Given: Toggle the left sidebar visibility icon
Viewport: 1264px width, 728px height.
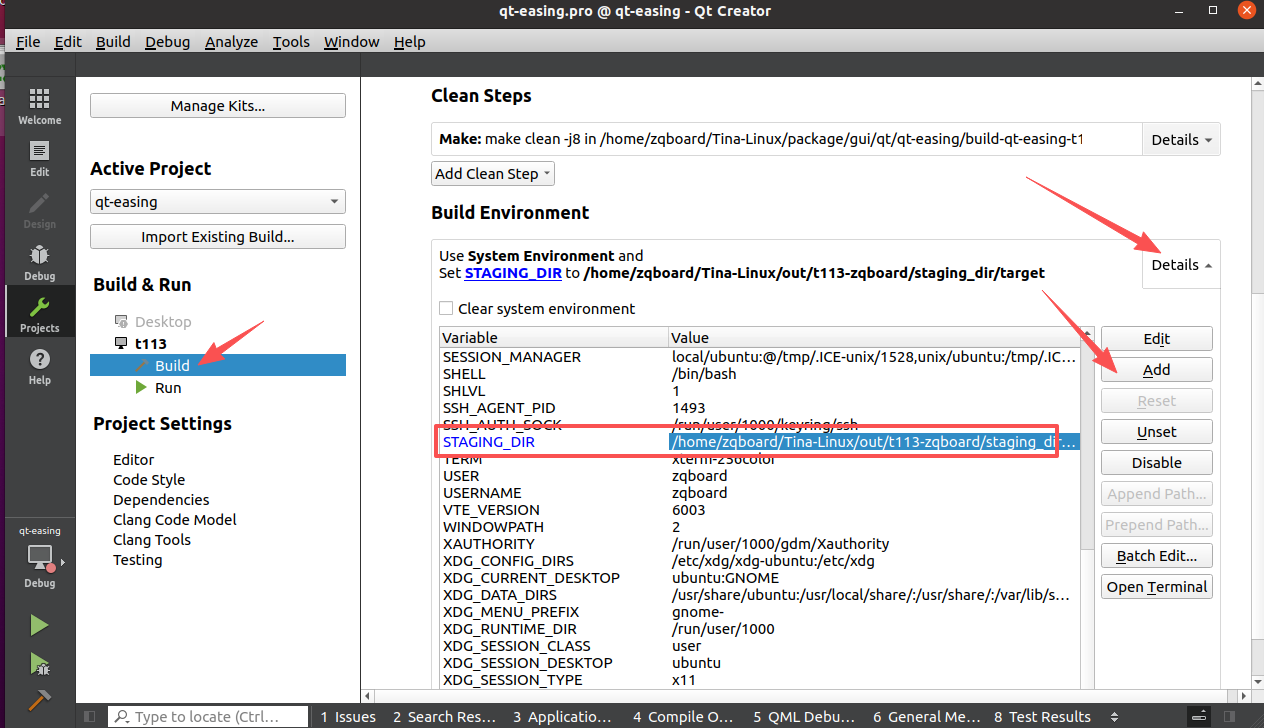Looking at the screenshot, I should click(x=89, y=716).
